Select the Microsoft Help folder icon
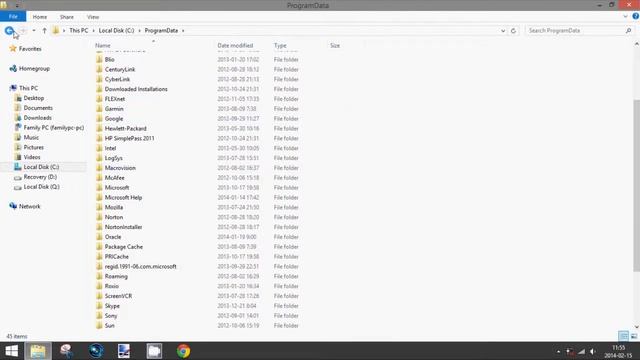This screenshot has height=360, width=640. (99, 198)
